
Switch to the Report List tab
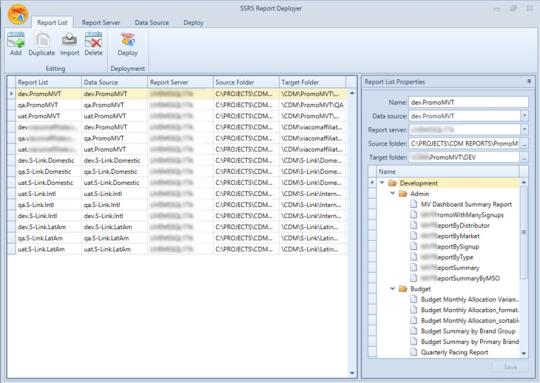click(52, 23)
